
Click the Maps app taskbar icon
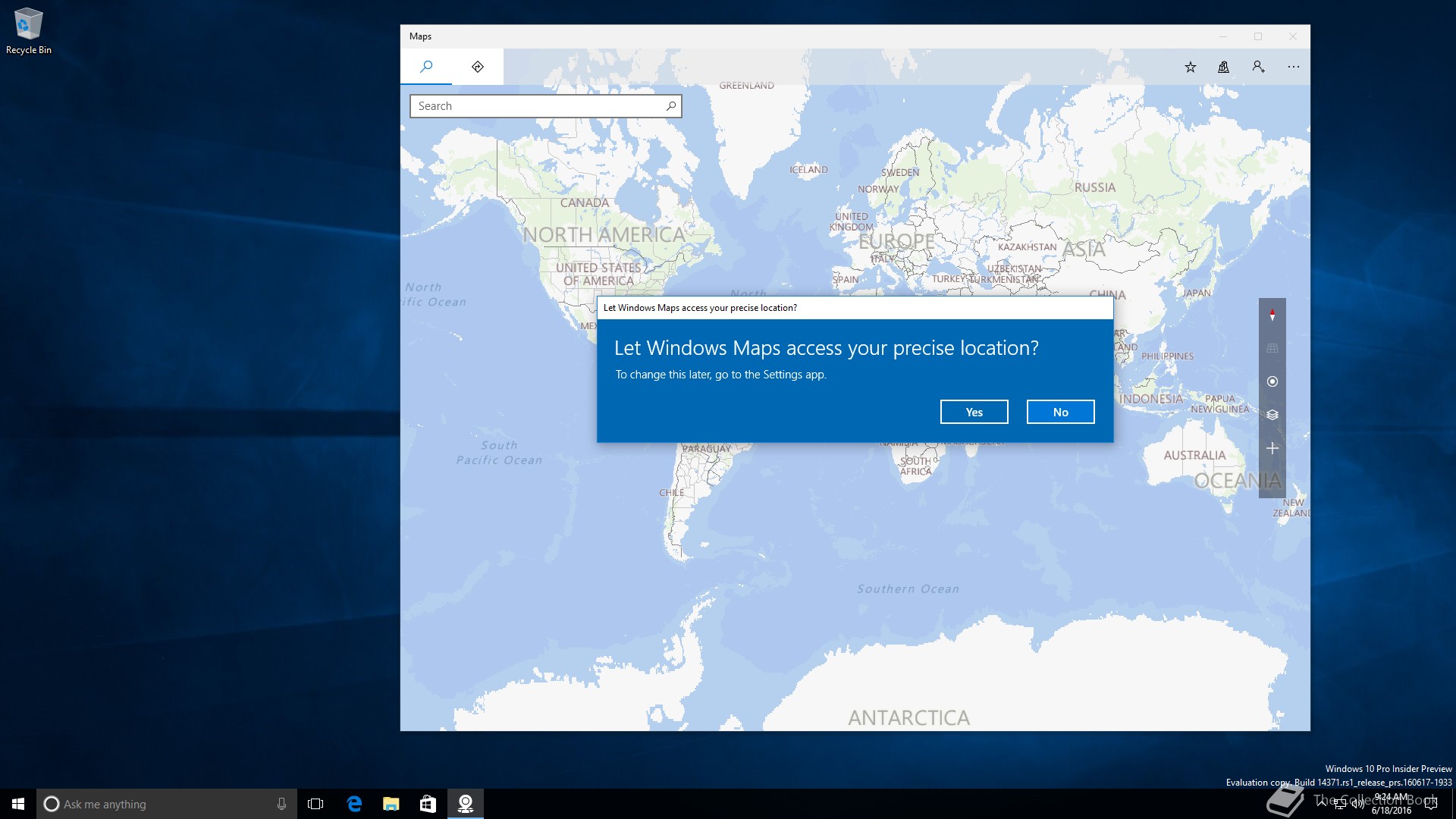(x=466, y=804)
